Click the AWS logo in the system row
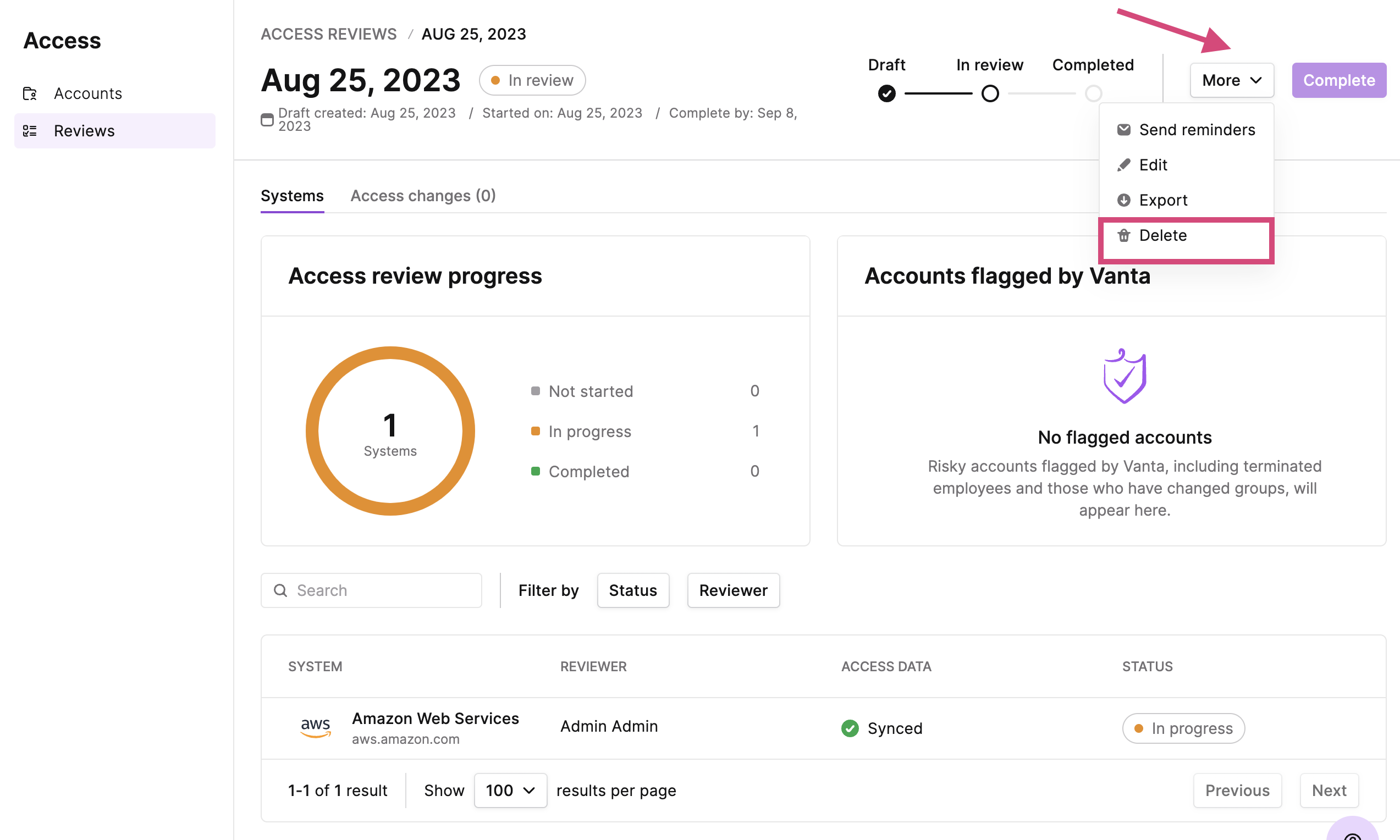 click(x=315, y=727)
